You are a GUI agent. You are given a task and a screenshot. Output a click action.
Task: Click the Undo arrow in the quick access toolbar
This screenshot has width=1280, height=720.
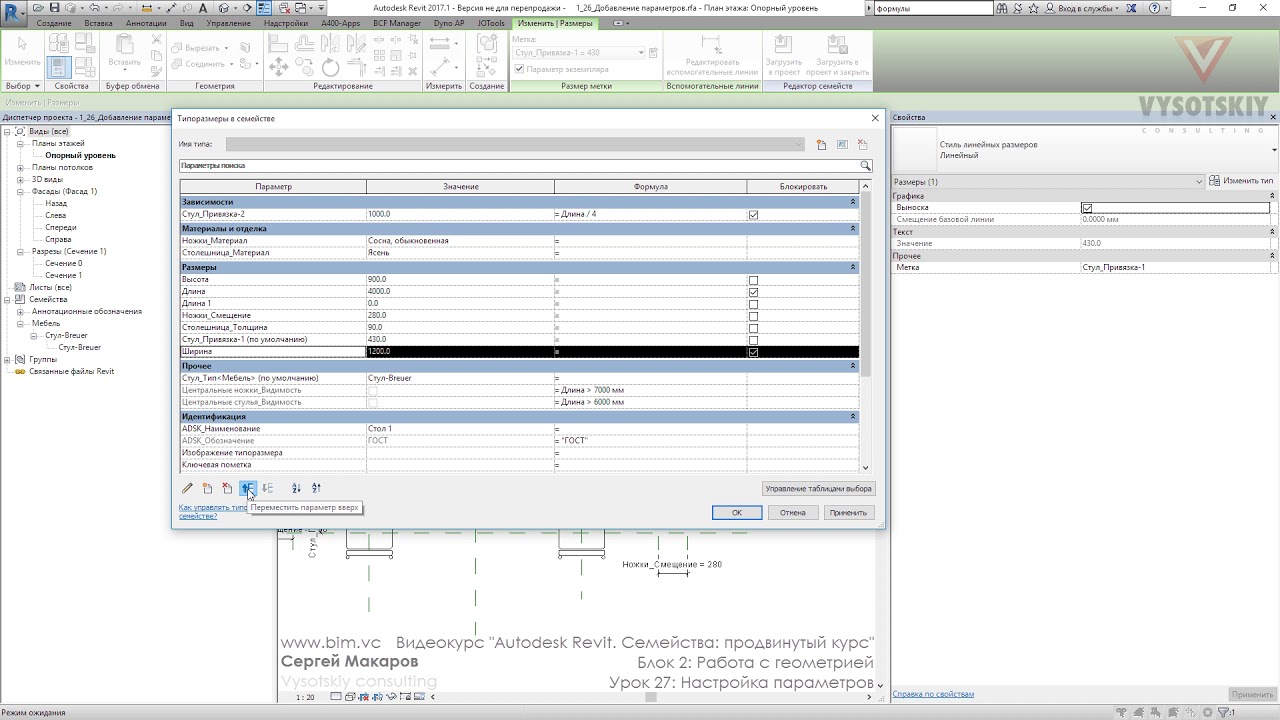93,8
